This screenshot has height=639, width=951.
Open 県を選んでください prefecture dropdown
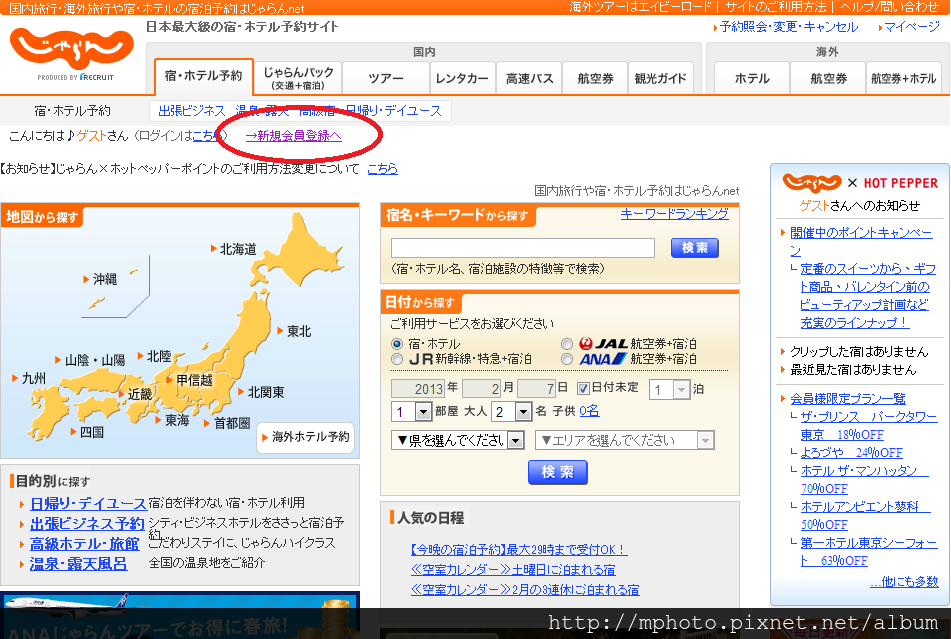[457, 440]
